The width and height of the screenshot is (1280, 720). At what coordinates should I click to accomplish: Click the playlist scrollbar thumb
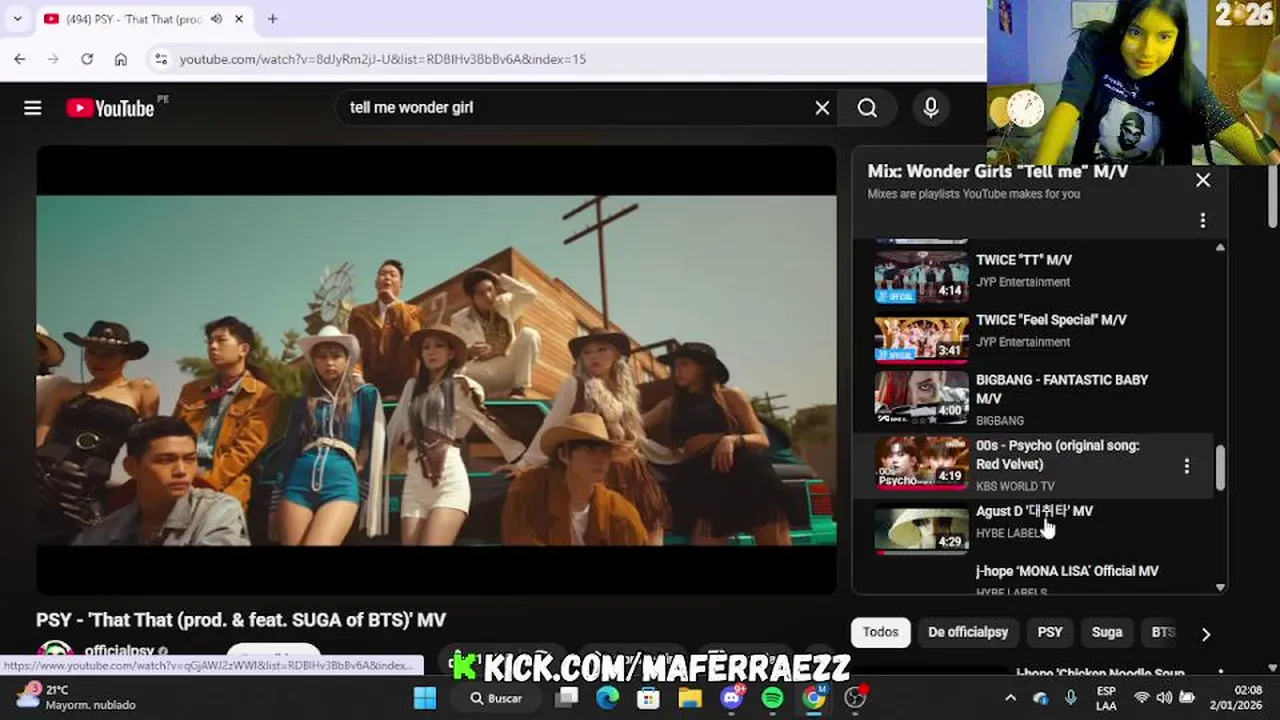coord(1220,468)
